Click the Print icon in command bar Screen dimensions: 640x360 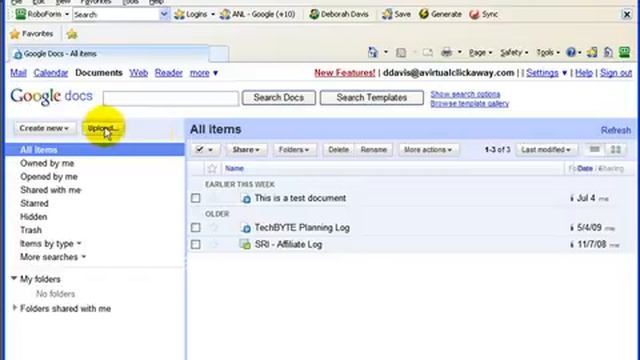[x=447, y=52]
